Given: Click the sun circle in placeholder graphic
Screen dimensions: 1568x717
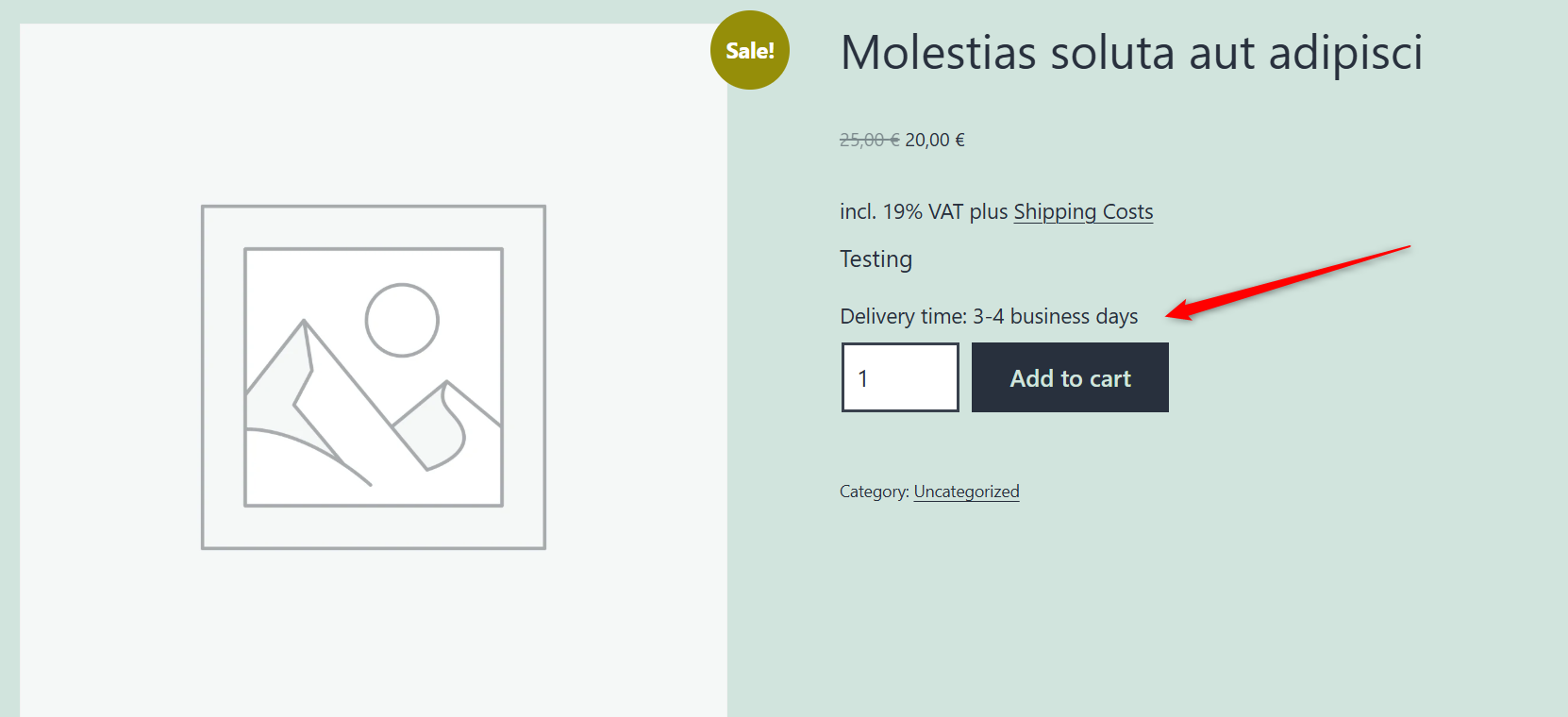Looking at the screenshot, I should click(402, 320).
